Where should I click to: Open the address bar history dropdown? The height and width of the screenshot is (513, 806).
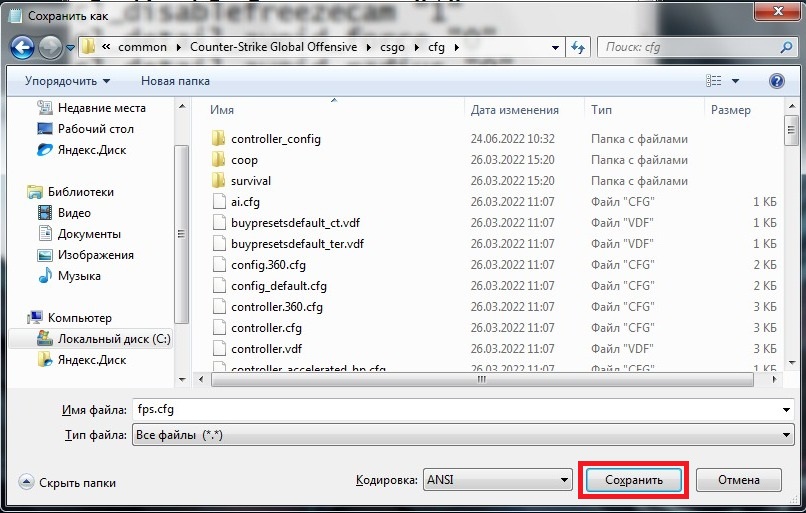tap(555, 48)
